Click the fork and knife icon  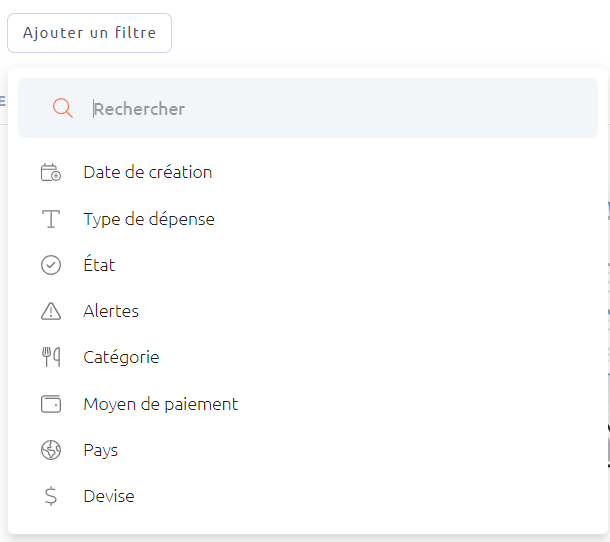pyautogui.click(x=51, y=357)
